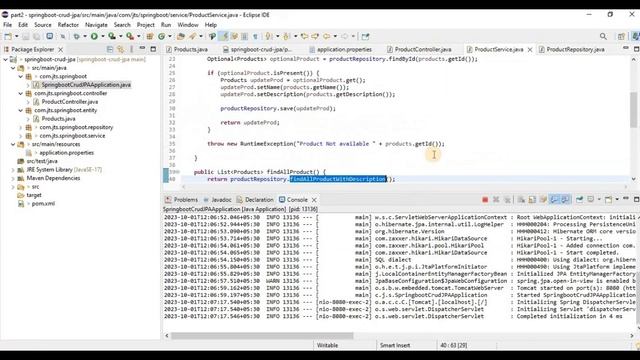The height and width of the screenshot is (360, 640).
Task: Collapse the springboot-crud-jpa project node
Action: click(x=5, y=60)
